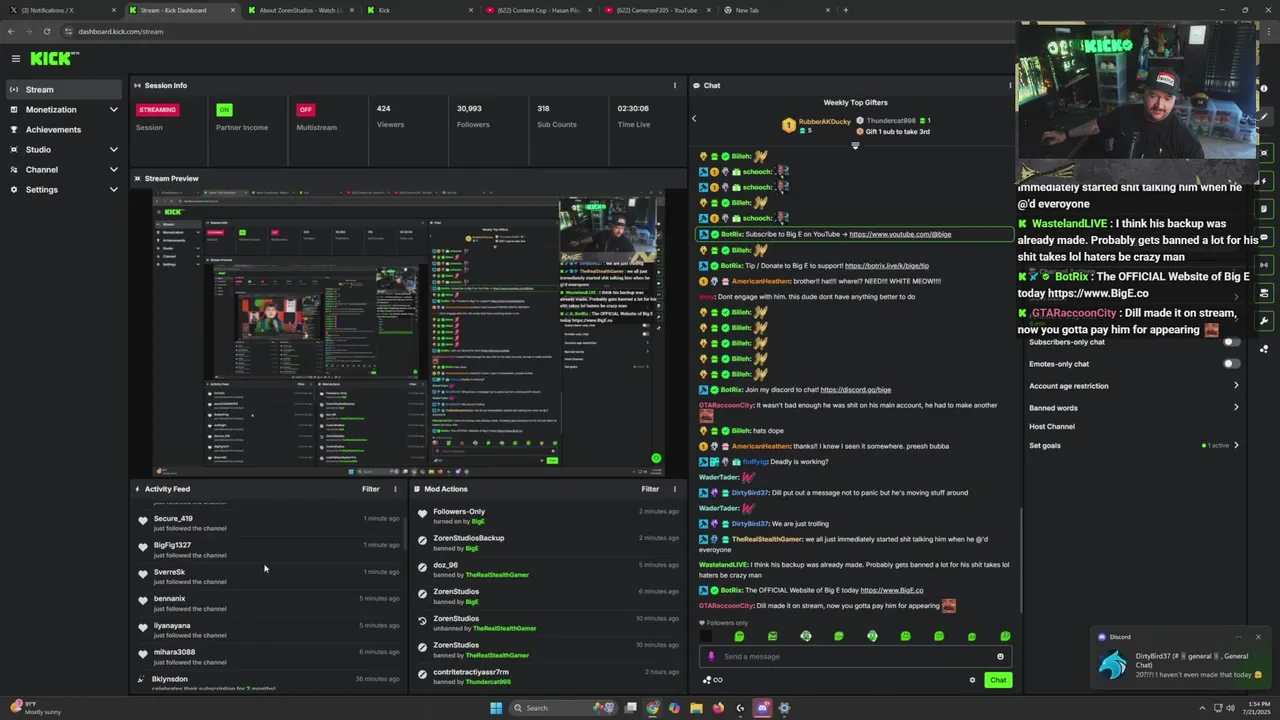This screenshot has width=1280, height=720.
Task: Toggle Emotes-only chat switch
Action: point(1232,364)
